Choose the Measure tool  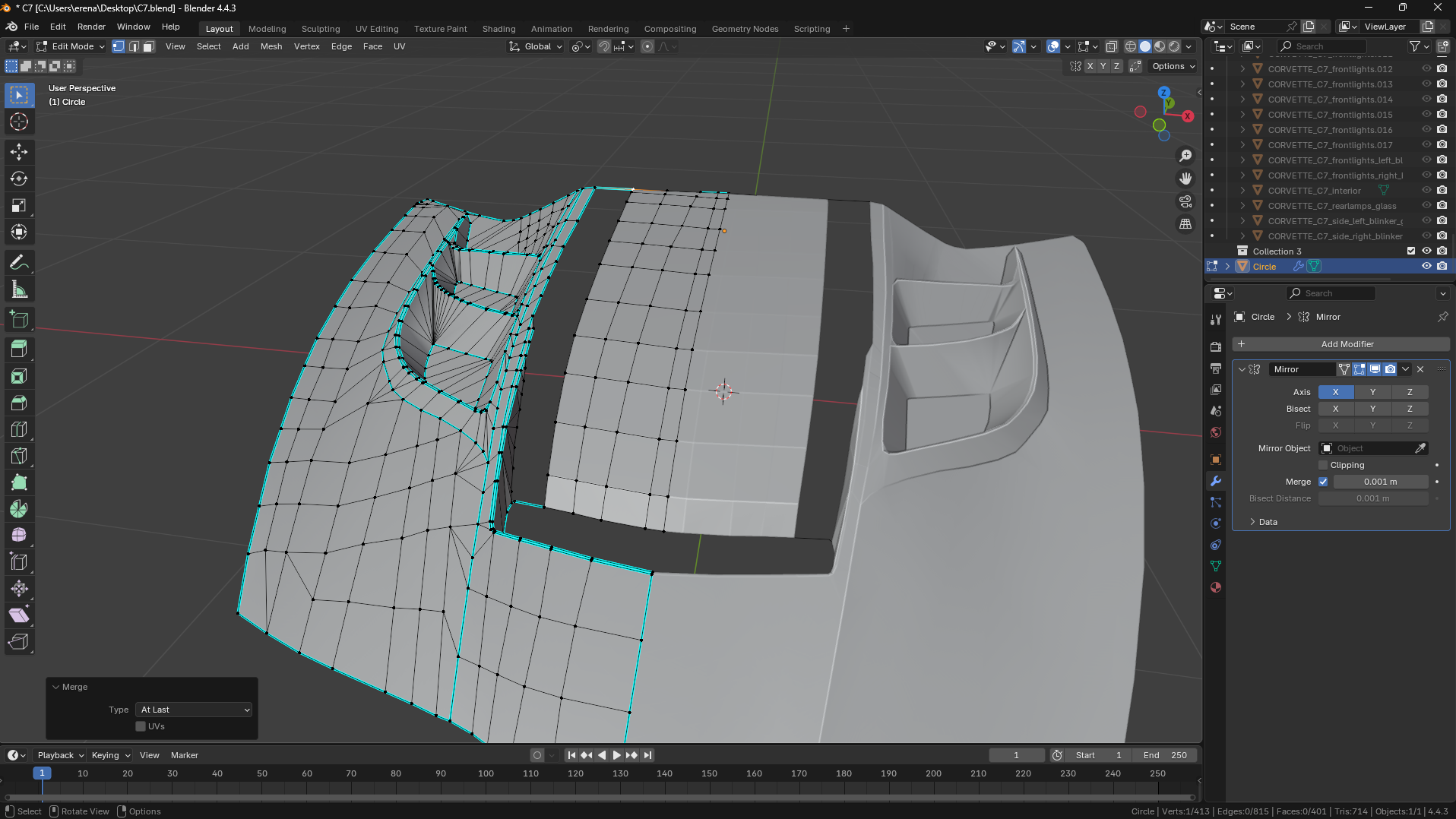tap(19, 289)
